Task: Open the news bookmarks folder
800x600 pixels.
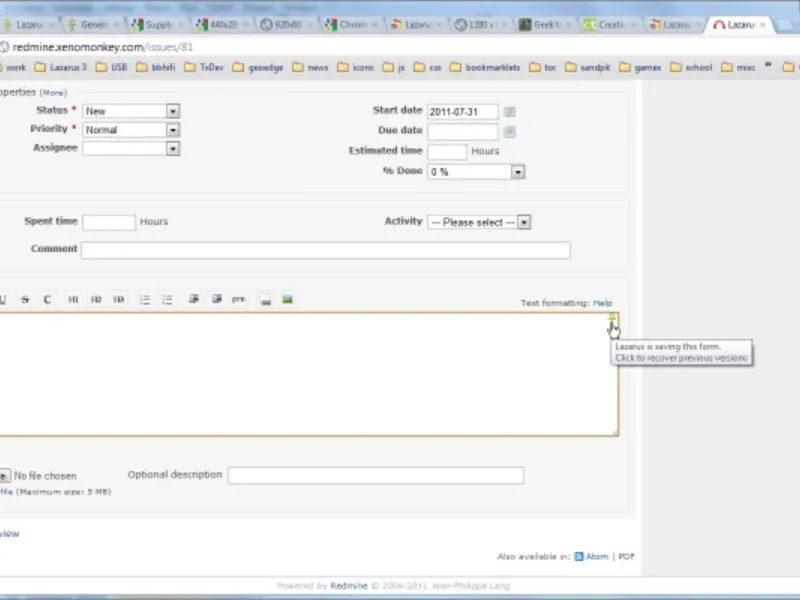Action: click(310, 67)
